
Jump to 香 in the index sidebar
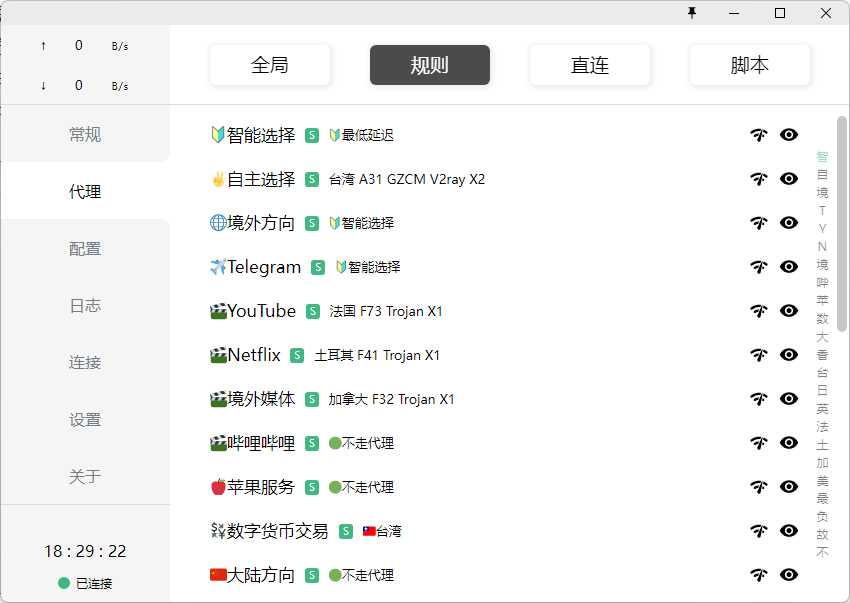(822, 355)
